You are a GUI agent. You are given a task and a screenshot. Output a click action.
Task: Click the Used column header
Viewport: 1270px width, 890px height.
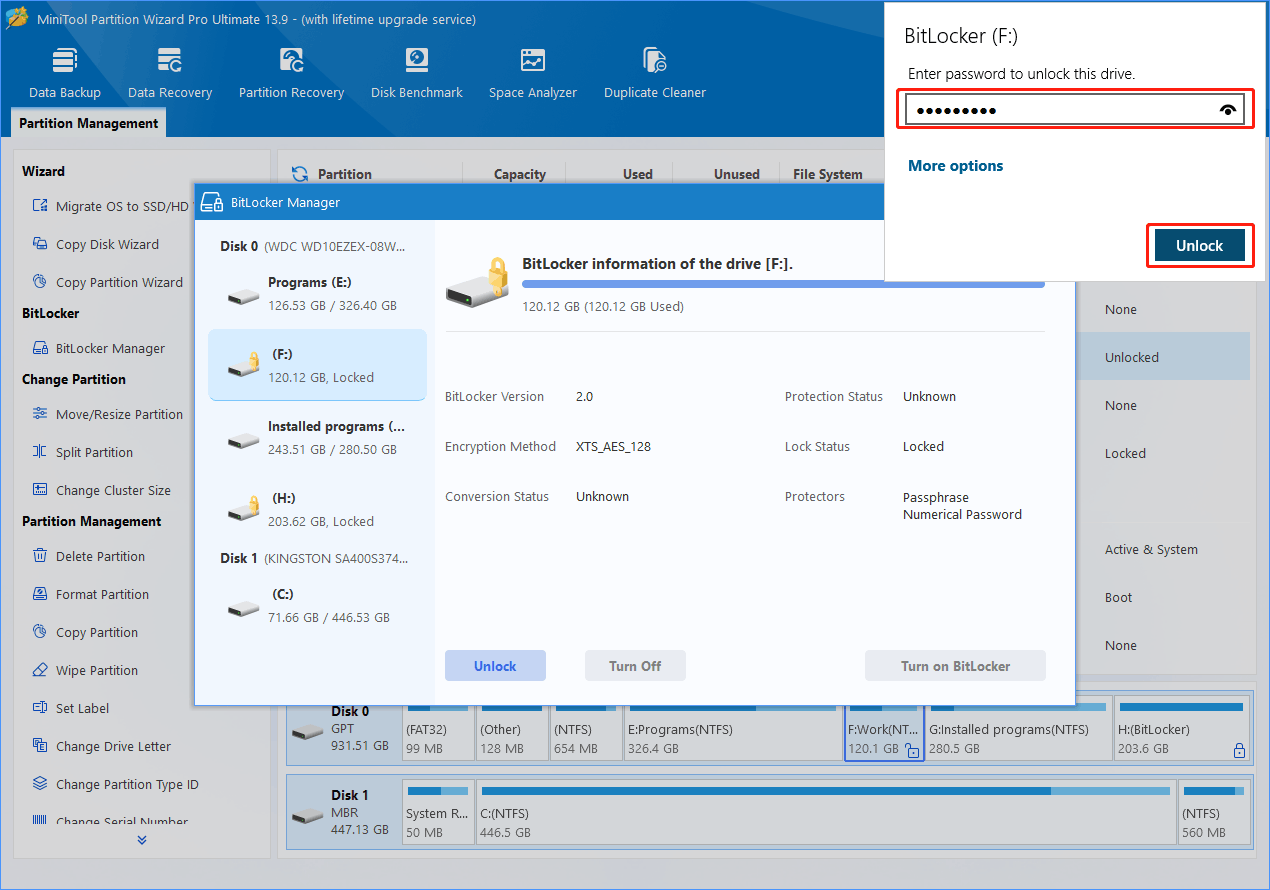637,174
